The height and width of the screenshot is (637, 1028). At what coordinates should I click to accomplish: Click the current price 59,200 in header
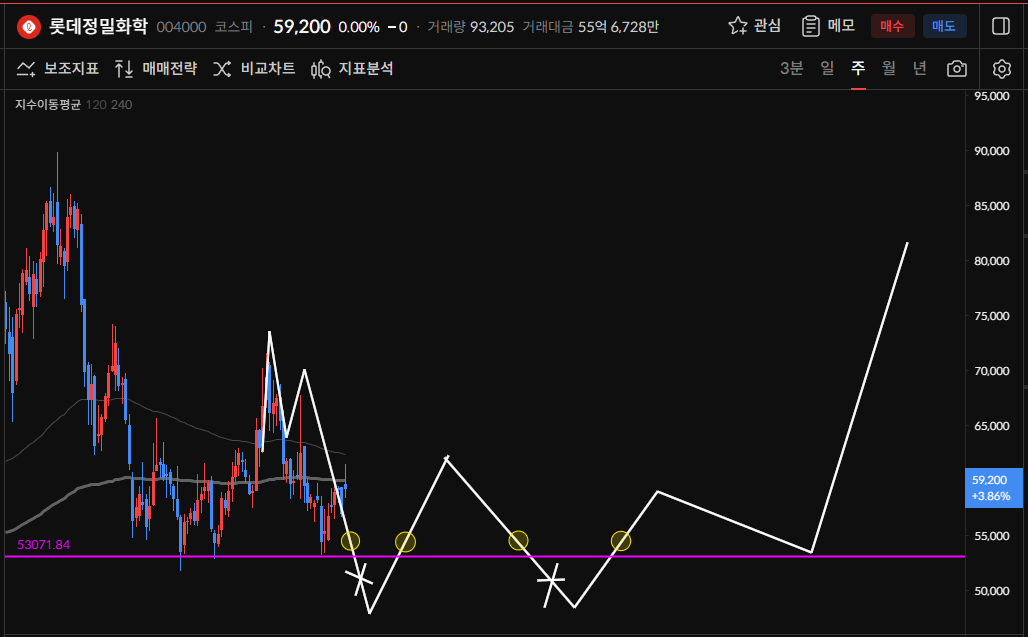pos(302,26)
